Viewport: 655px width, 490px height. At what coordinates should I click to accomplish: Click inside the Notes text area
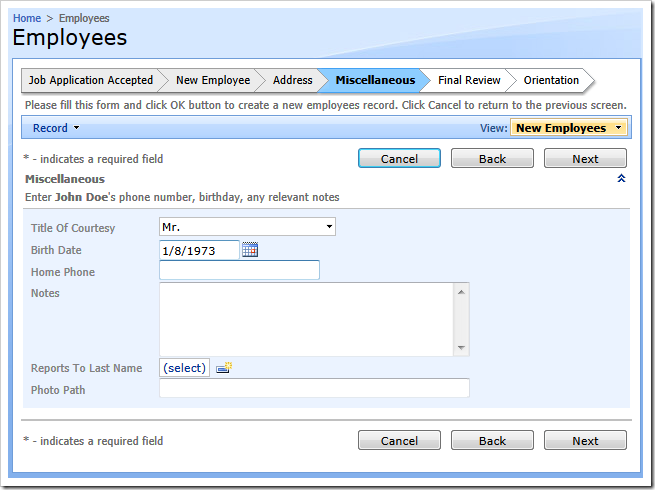click(306, 319)
